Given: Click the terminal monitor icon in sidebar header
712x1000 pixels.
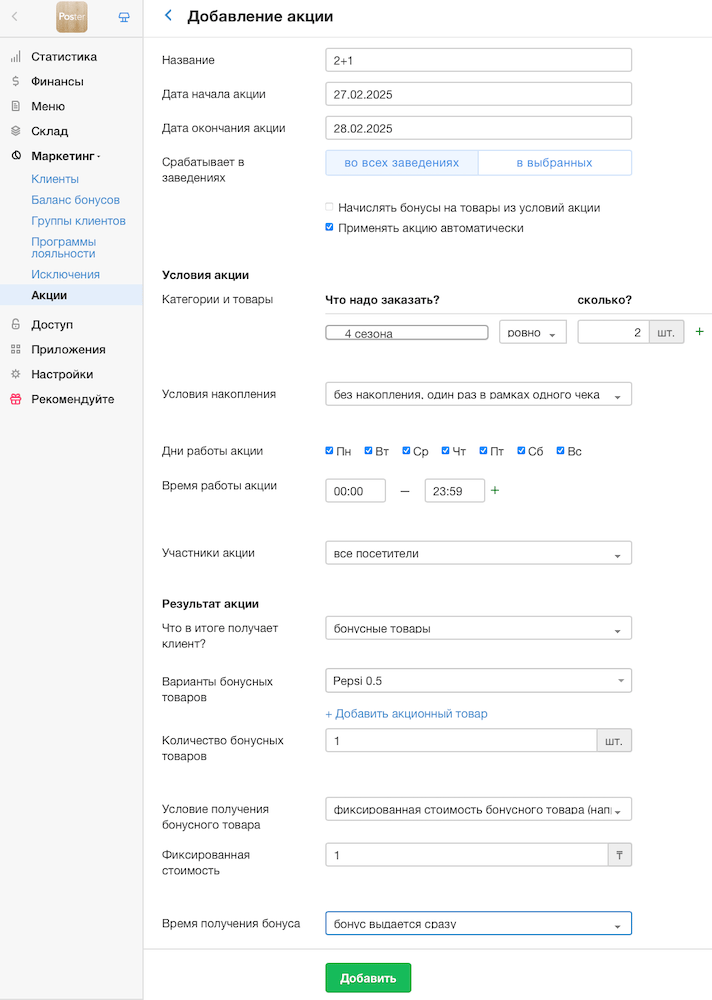Looking at the screenshot, I should pos(124,17).
